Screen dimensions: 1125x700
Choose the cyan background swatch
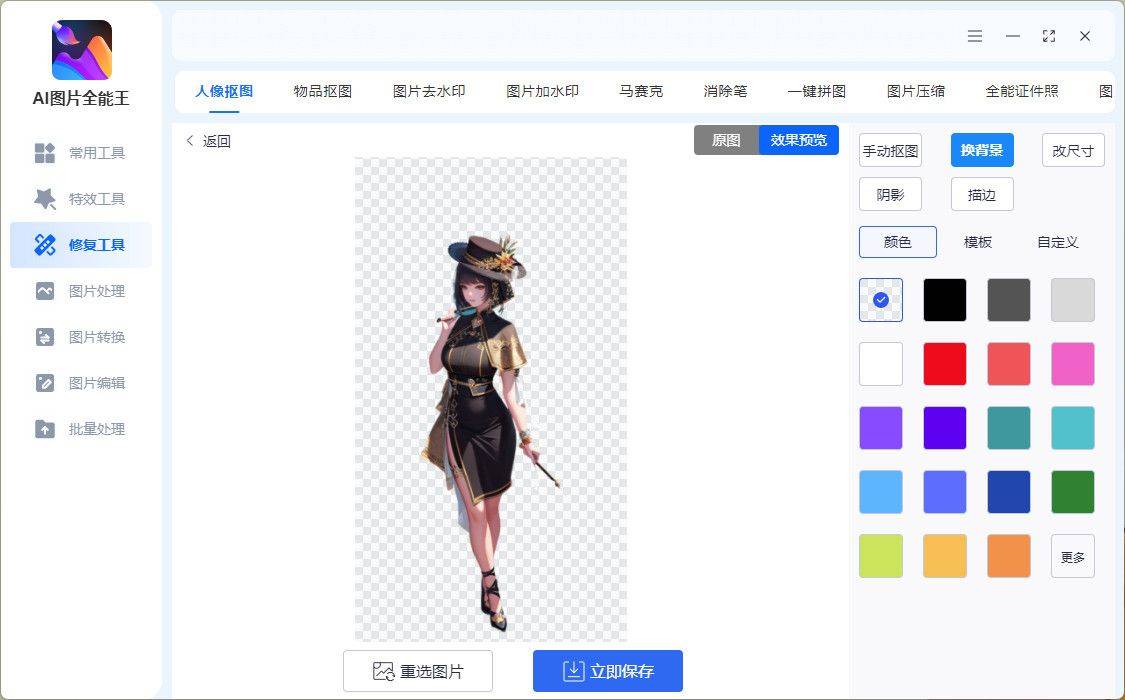(1073, 427)
